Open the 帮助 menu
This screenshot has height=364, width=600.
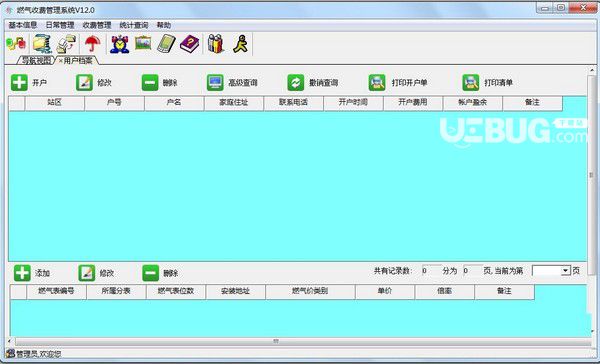click(164, 25)
